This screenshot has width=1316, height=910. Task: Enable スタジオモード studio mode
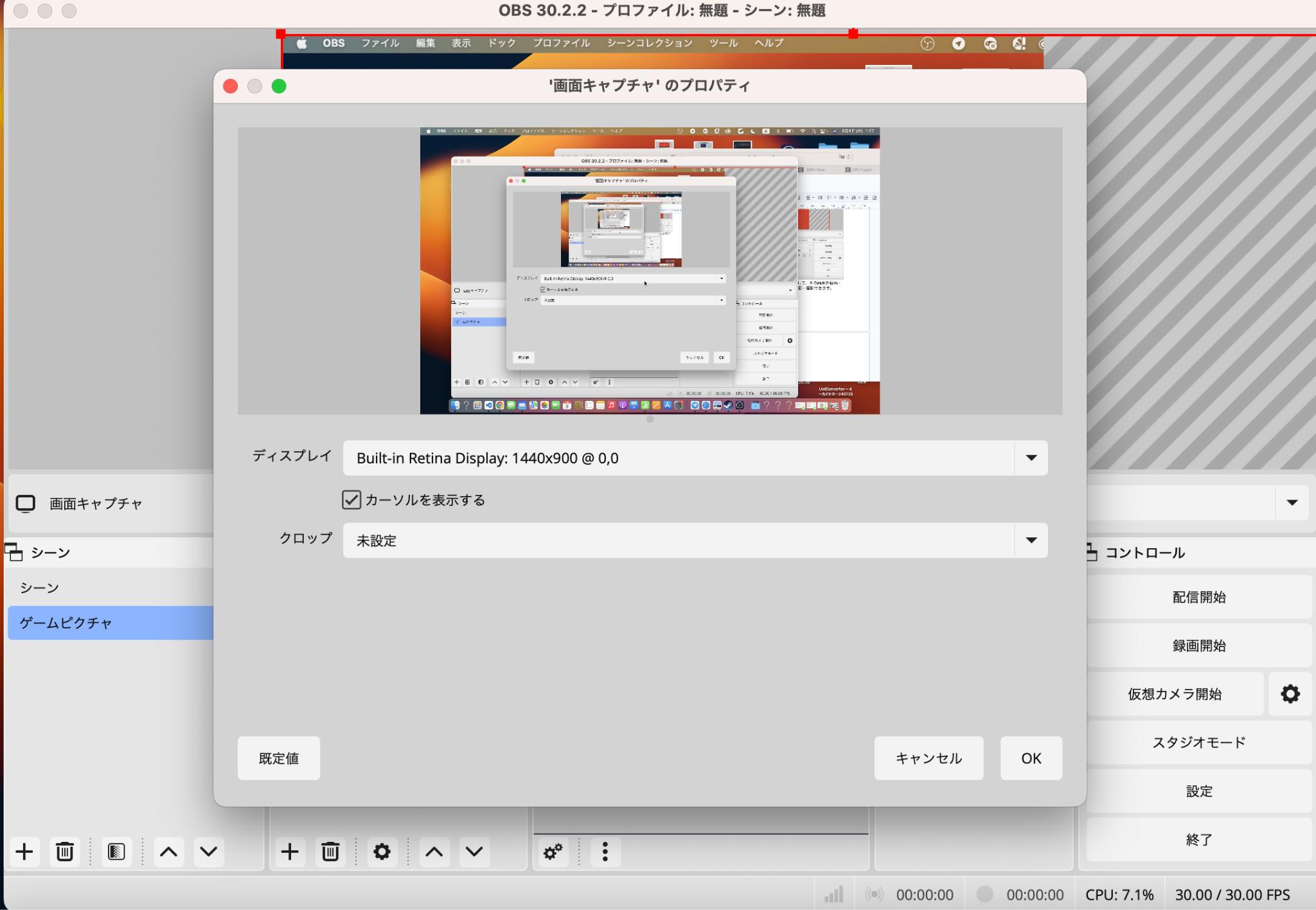[x=1199, y=743]
